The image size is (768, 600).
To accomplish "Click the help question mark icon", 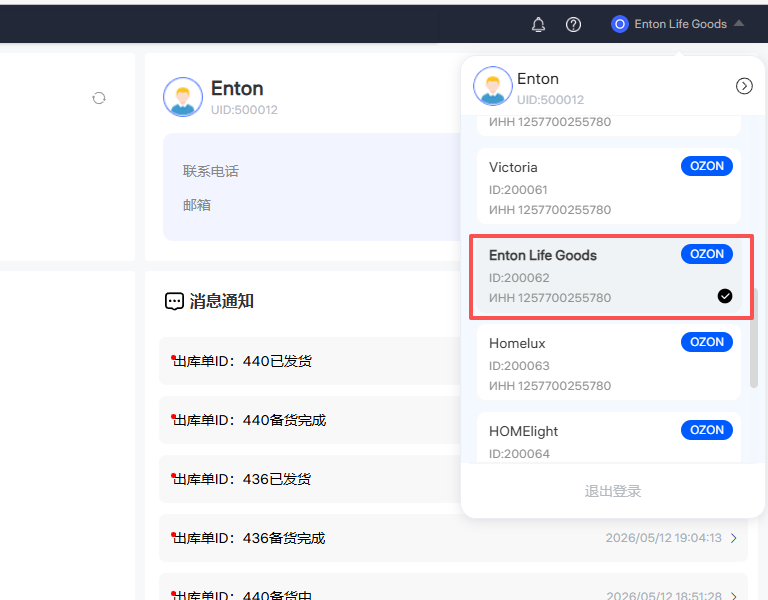I will [x=573, y=24].
